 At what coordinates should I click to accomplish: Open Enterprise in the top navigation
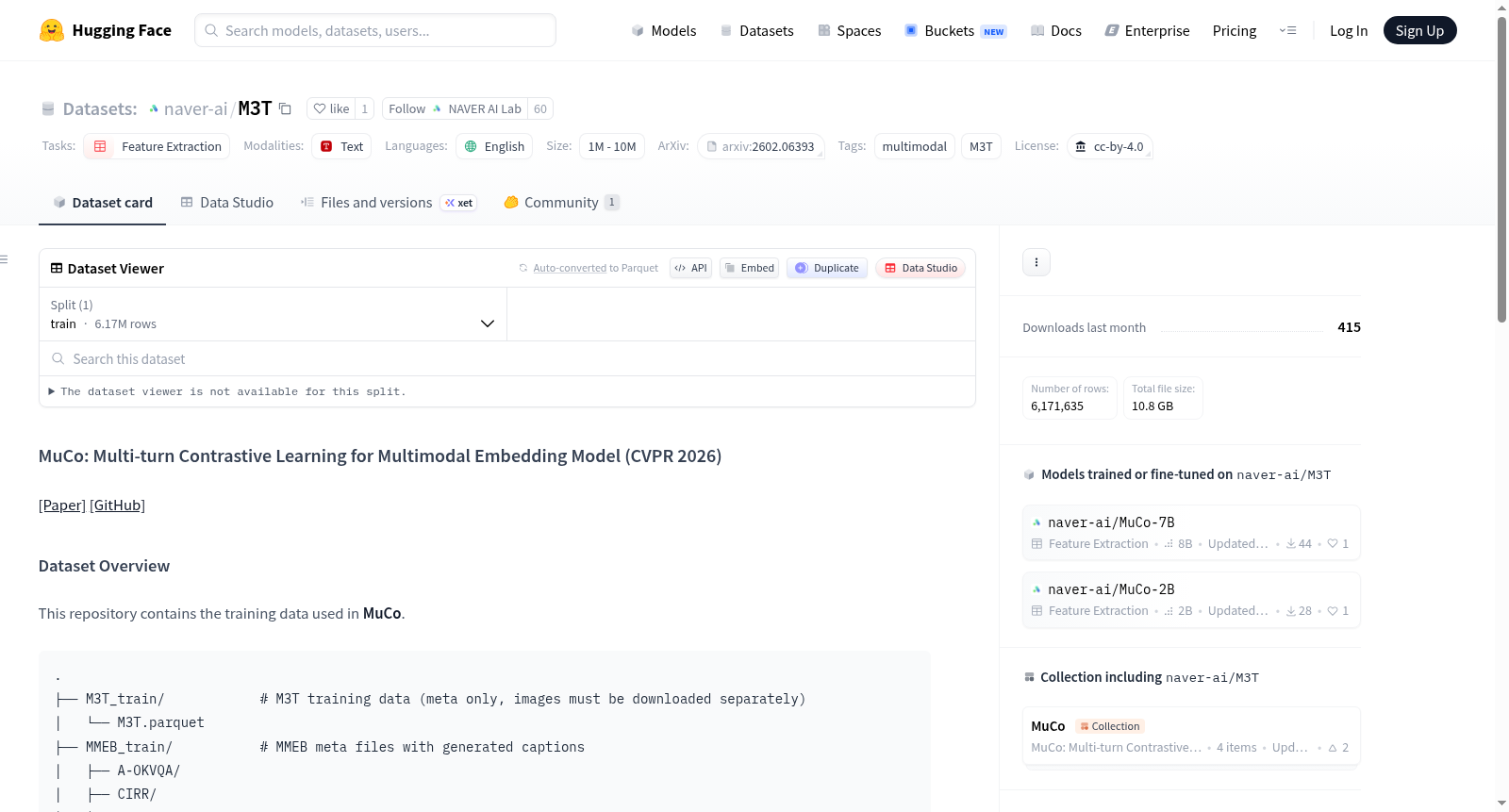click(x=1147, y=30)
